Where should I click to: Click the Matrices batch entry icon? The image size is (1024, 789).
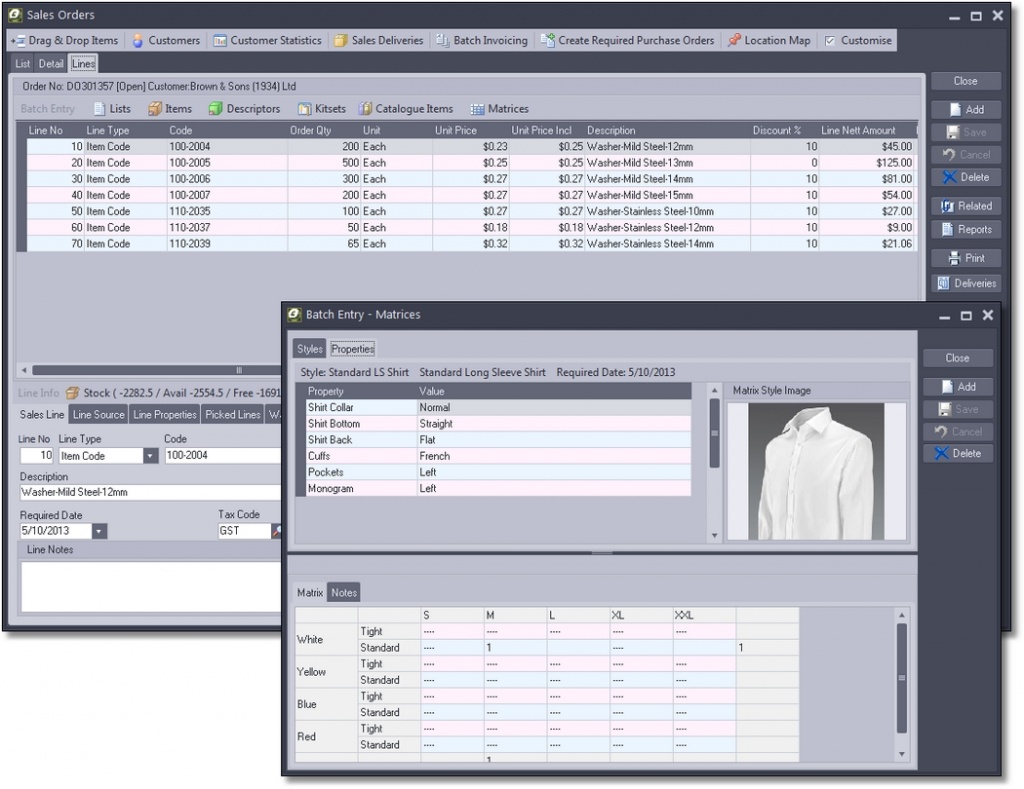tap(478, 109)
